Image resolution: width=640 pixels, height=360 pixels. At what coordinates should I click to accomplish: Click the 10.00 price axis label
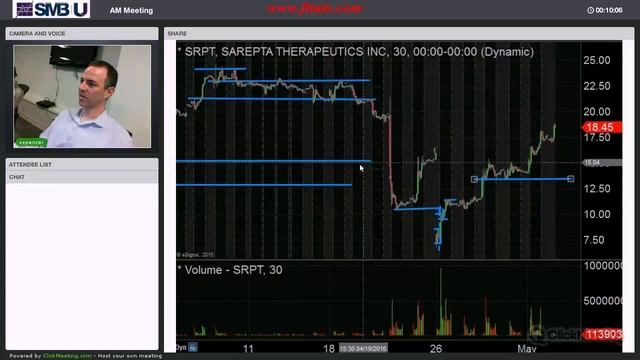pos(597,214)
